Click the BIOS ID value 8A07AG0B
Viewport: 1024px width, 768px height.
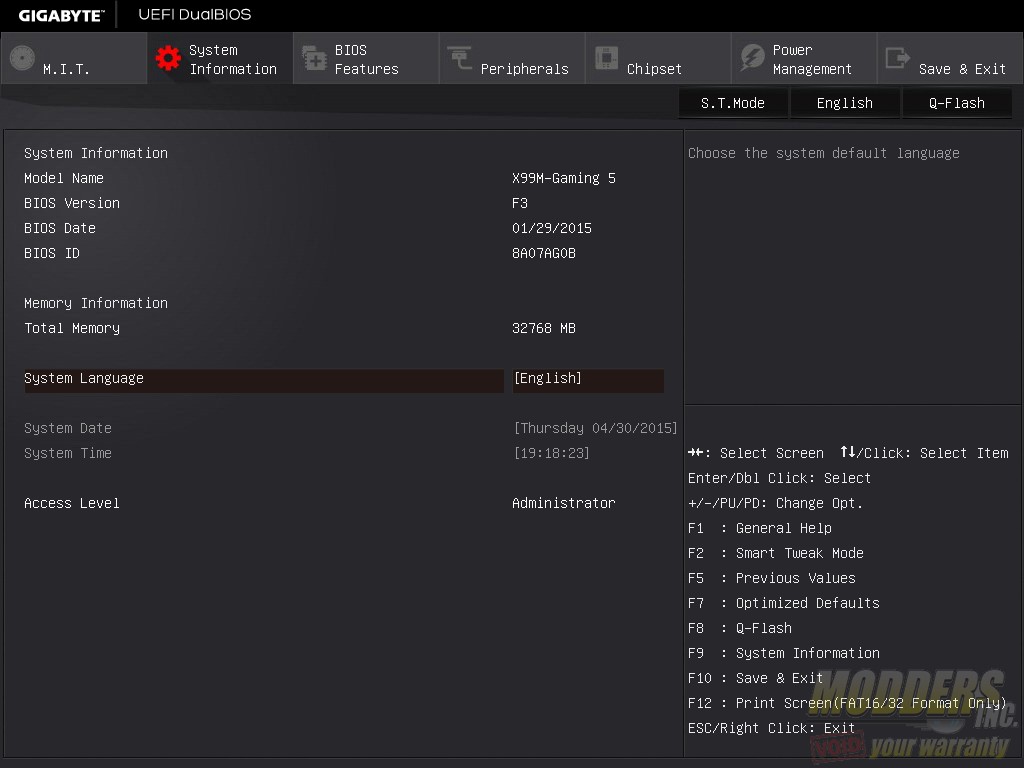pyautogui.click(x=544, y=253)
